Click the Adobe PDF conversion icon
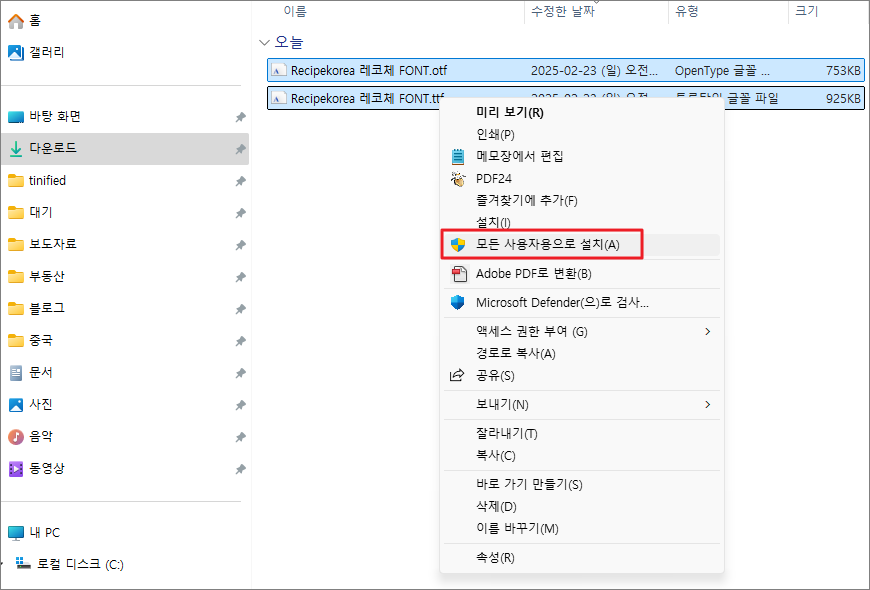This screenshot has width=870, height=590. click(x=458, y=274)
